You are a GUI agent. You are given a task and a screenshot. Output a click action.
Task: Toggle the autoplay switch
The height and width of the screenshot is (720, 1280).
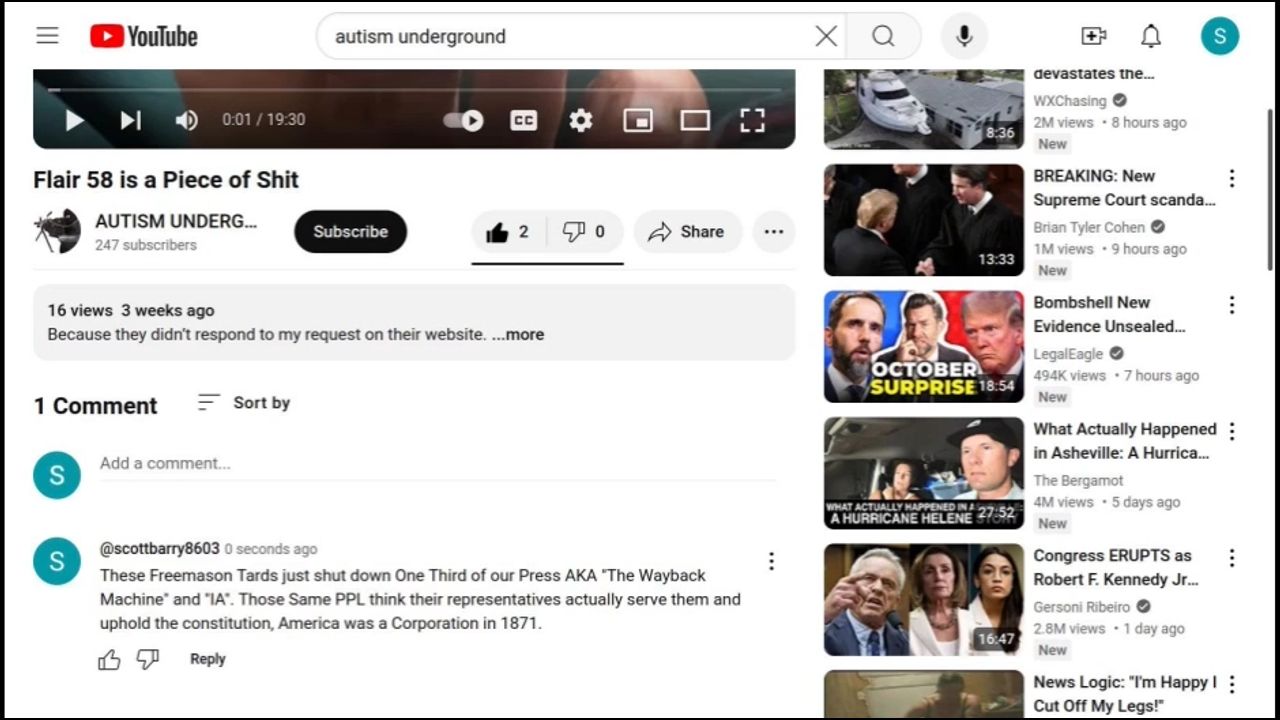coord(464,120)
